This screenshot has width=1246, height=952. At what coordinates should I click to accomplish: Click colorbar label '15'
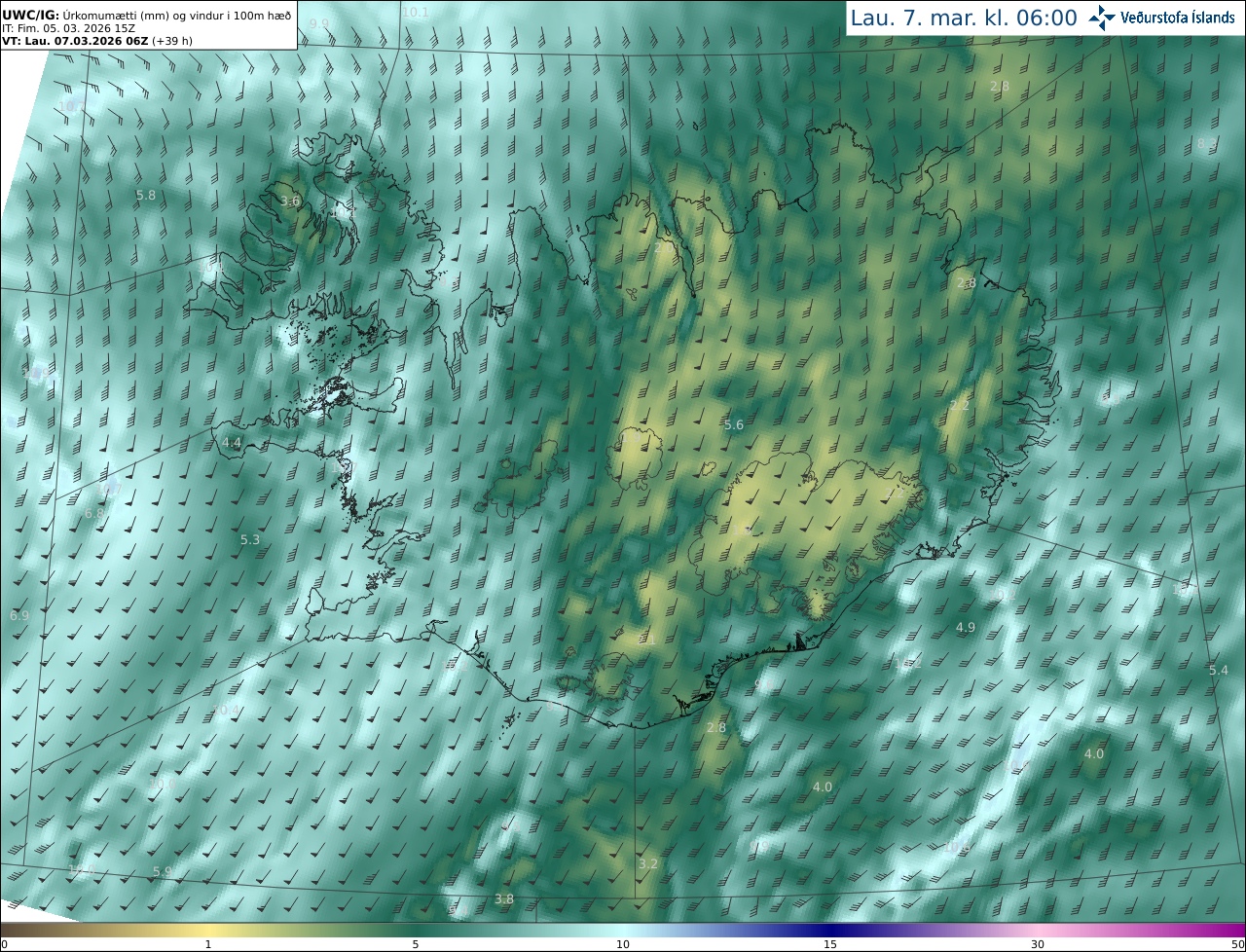pyautogui.click(x=830, y=944)
